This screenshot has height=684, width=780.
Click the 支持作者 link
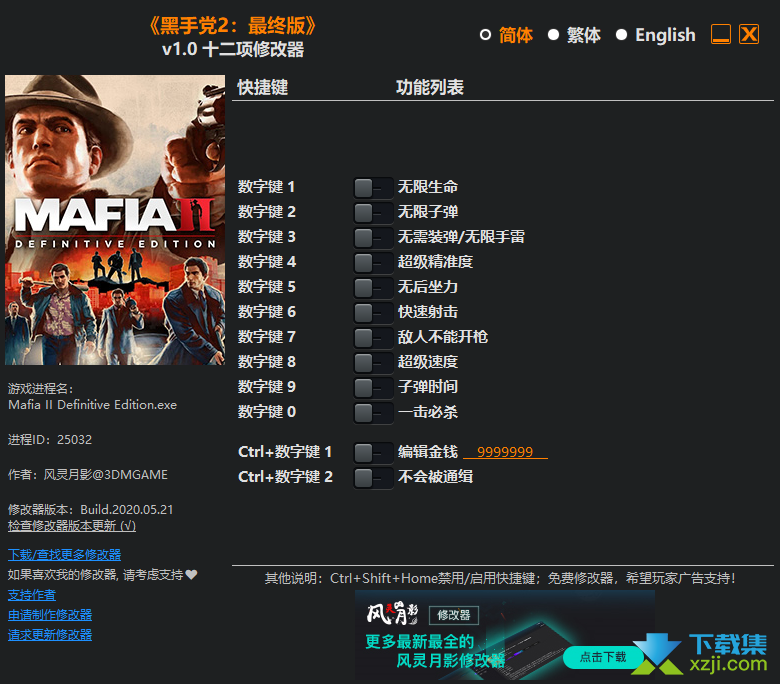[x=32, y=595]
